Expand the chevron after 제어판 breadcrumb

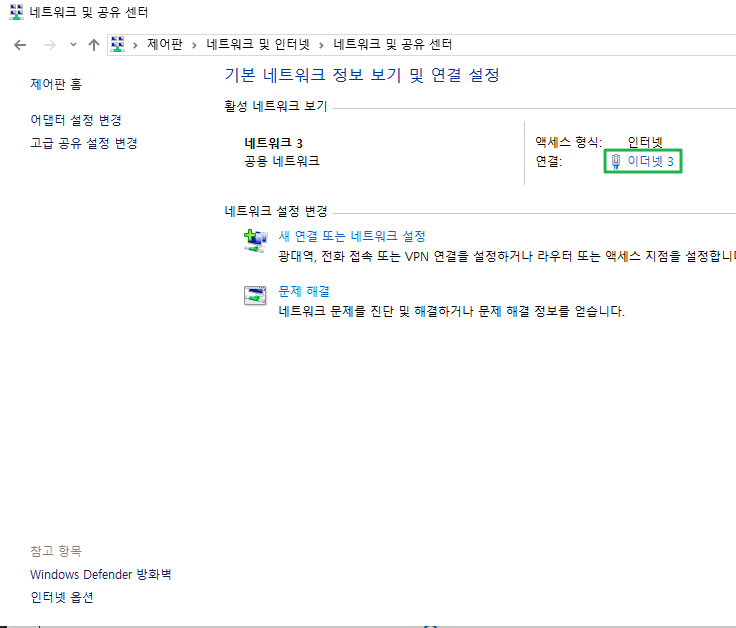click(194, 45)
